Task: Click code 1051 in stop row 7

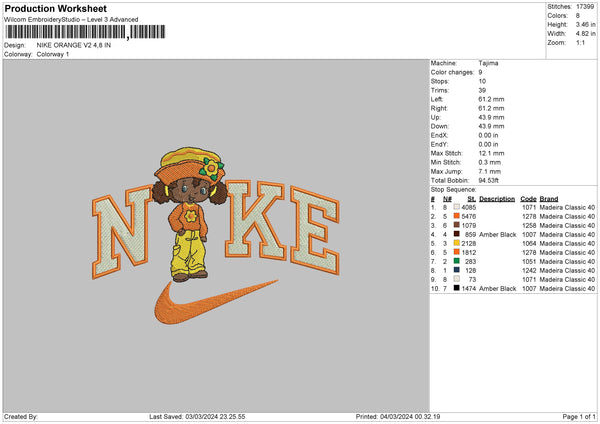Action: (529, 262)
